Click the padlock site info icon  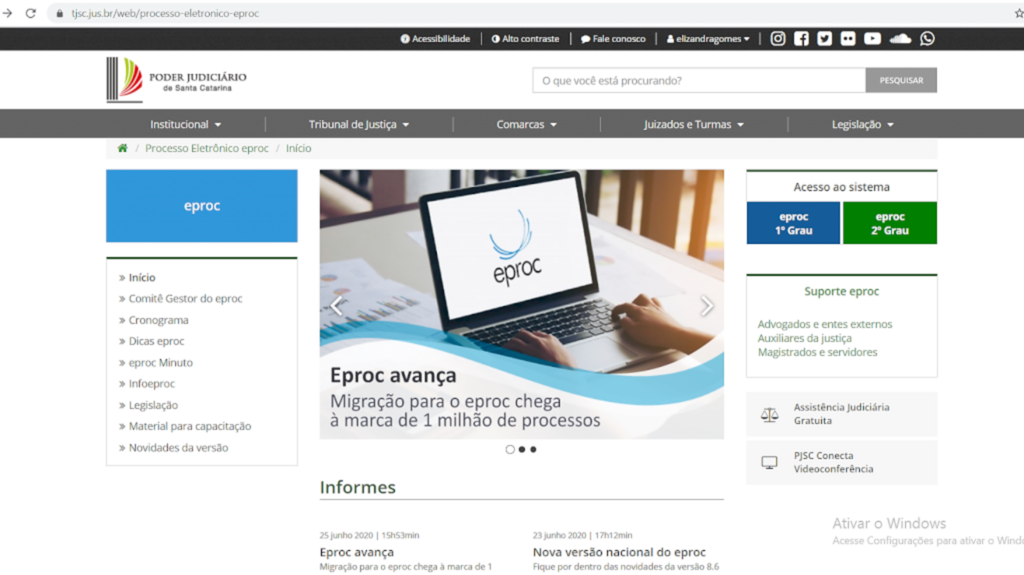[x=60, y=13]
